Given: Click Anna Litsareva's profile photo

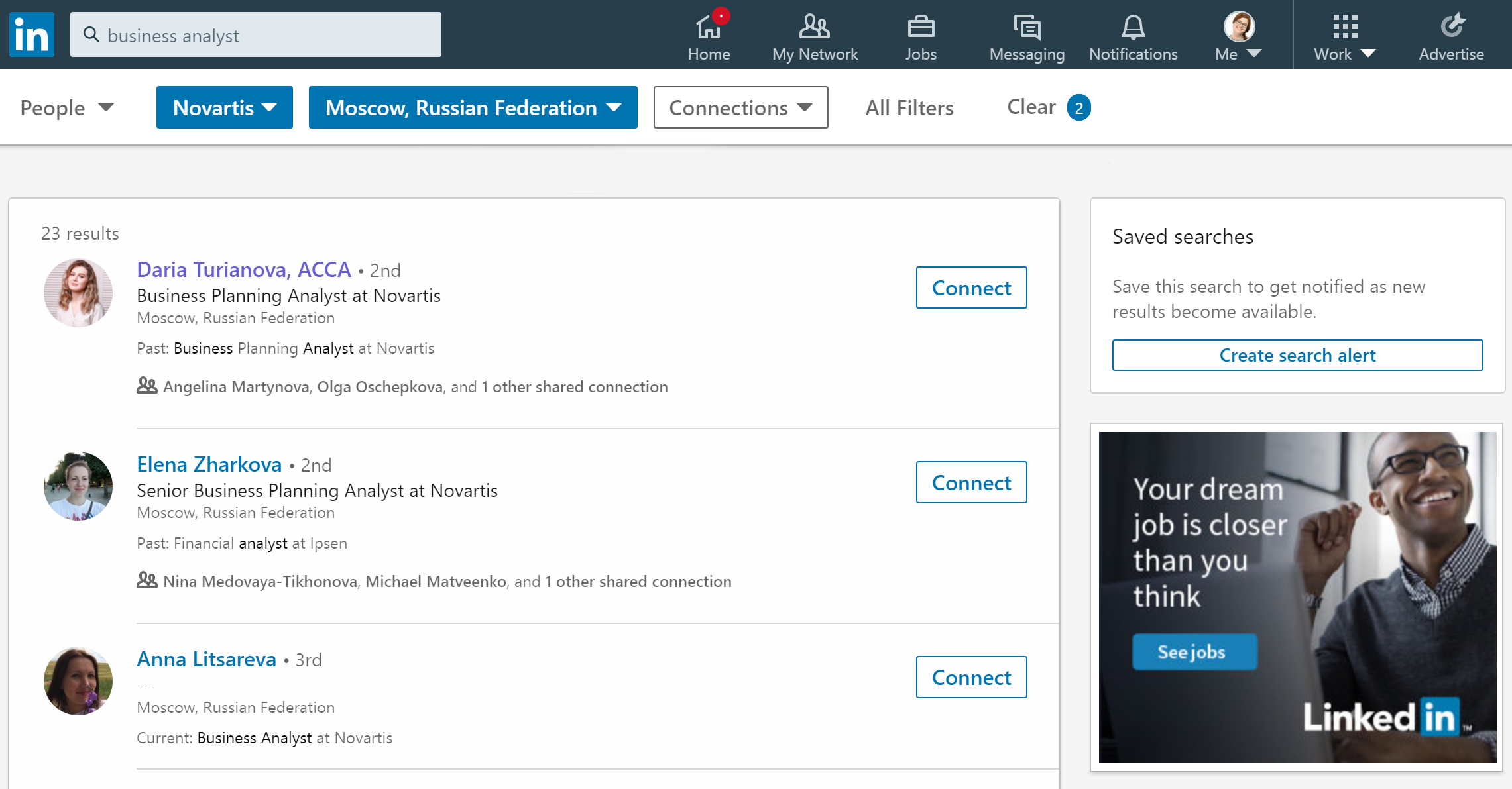Looking at the screenshot, I should click(78, 681).
